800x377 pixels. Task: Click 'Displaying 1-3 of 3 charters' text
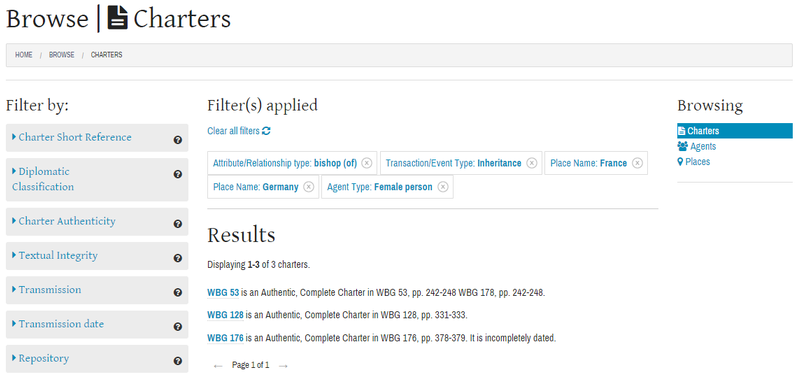click(259, 265)
